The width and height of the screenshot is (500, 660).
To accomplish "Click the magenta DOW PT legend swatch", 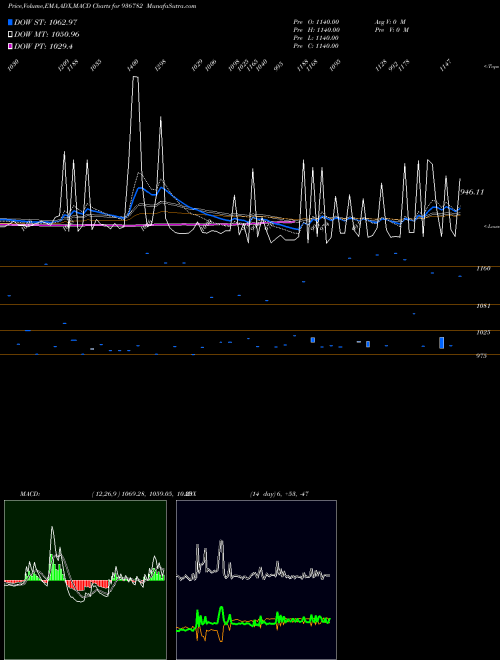I will pyautogui.click(x=10, y=47).
